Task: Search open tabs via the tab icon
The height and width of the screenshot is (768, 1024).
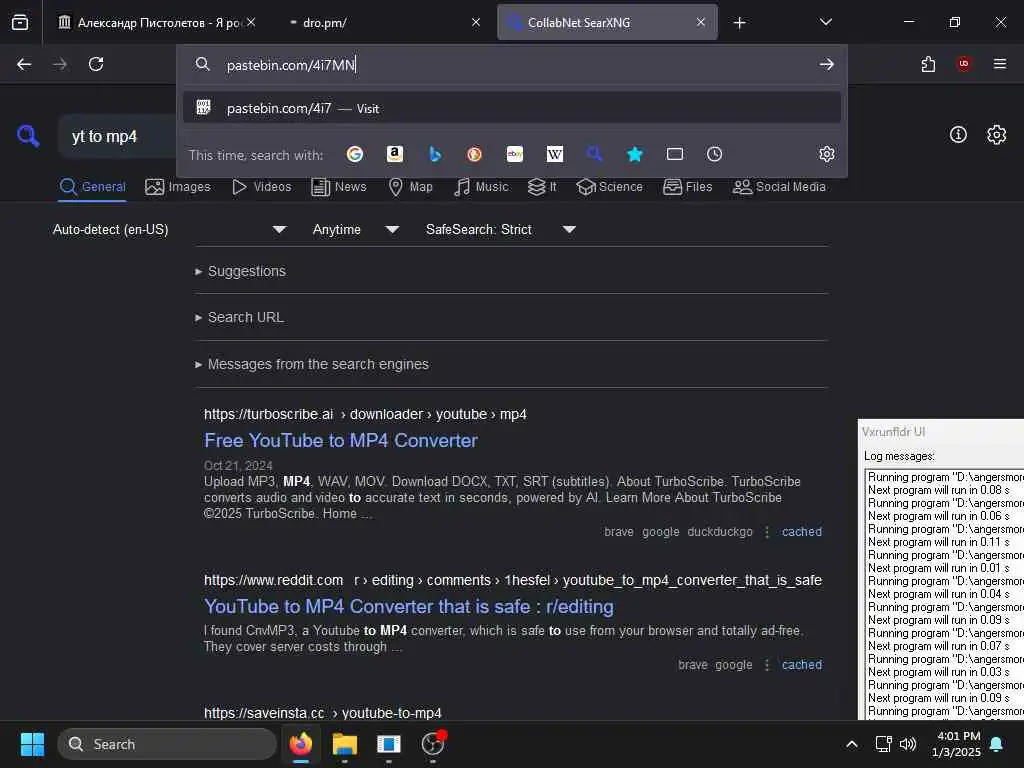Action: (675, 154)
